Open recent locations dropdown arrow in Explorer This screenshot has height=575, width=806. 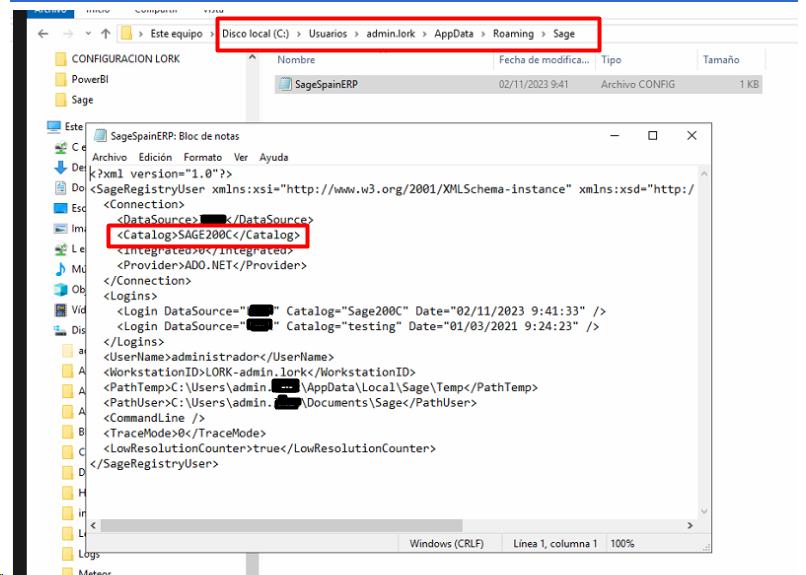(x=88, y=34)
